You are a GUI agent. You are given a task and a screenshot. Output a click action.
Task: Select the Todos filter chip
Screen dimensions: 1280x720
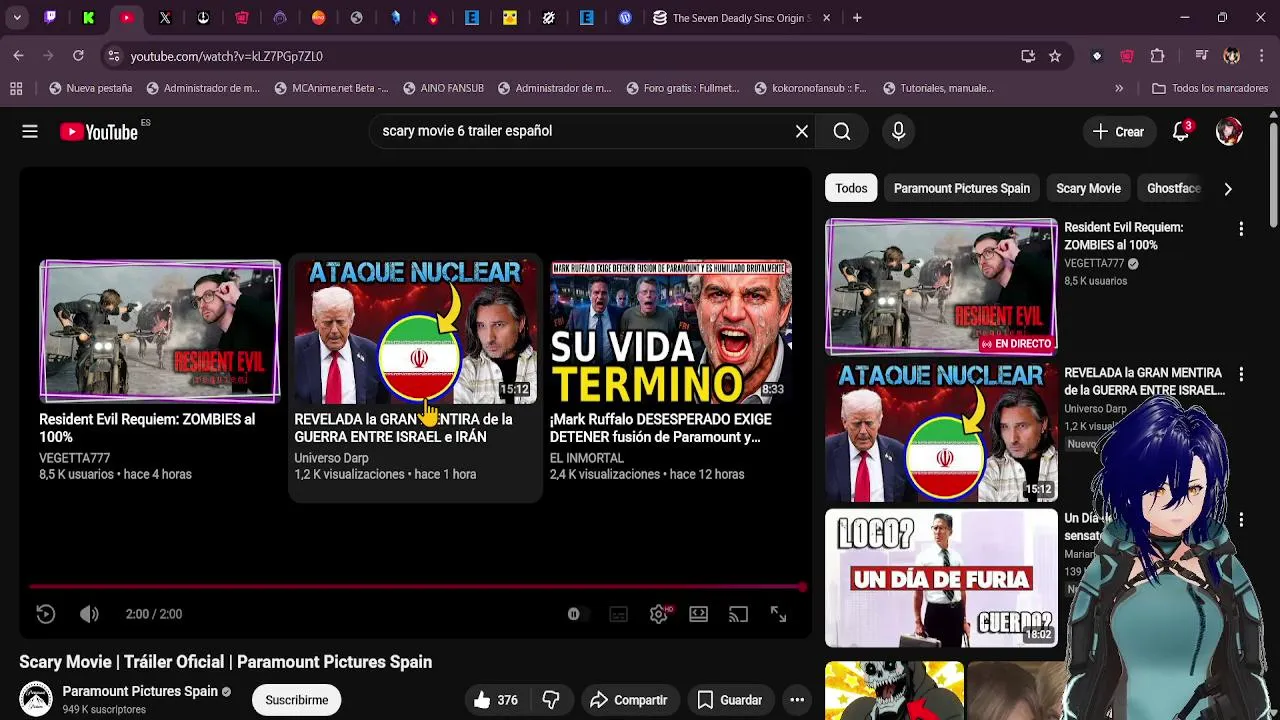pyautogui.click(x=851, y=188)
